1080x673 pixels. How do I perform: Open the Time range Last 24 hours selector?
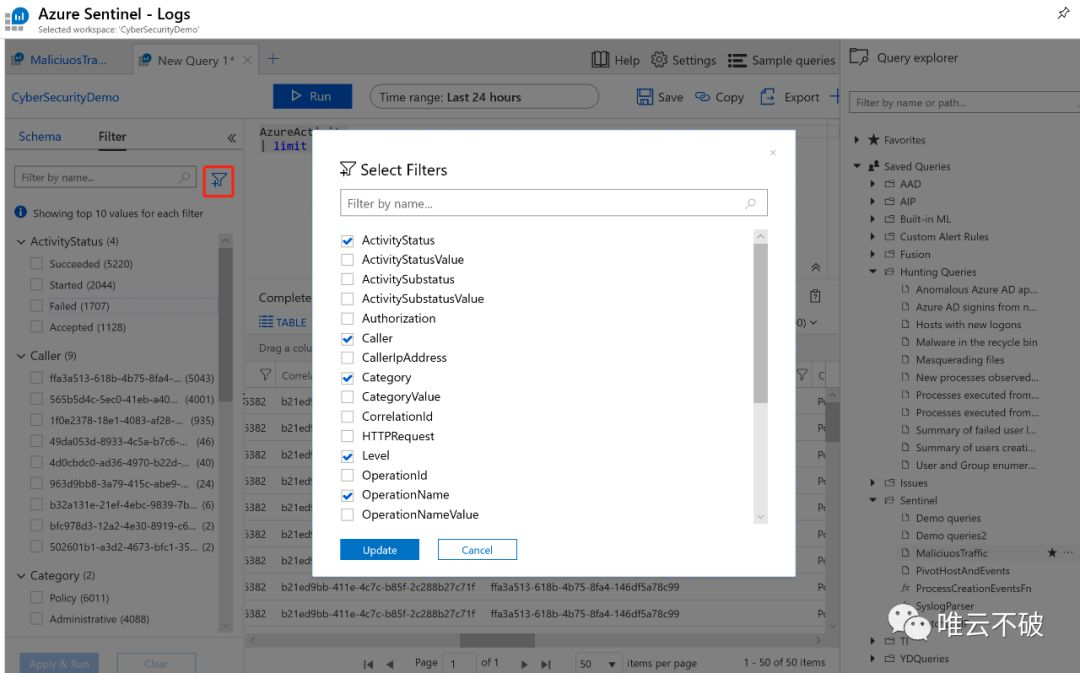[484, 96]
